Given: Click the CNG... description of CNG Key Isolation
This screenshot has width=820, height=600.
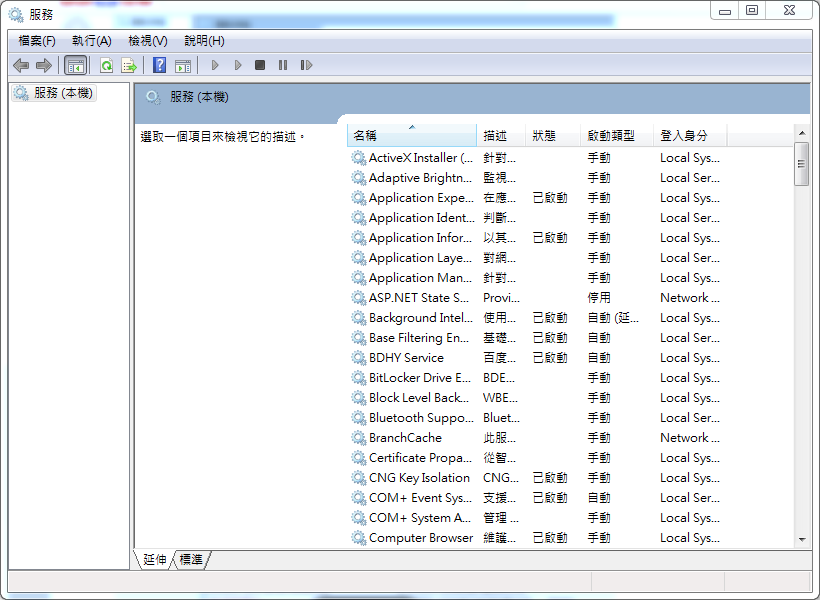Looking at the screenshot, I should pyautogui.click(x=501, y=478).
